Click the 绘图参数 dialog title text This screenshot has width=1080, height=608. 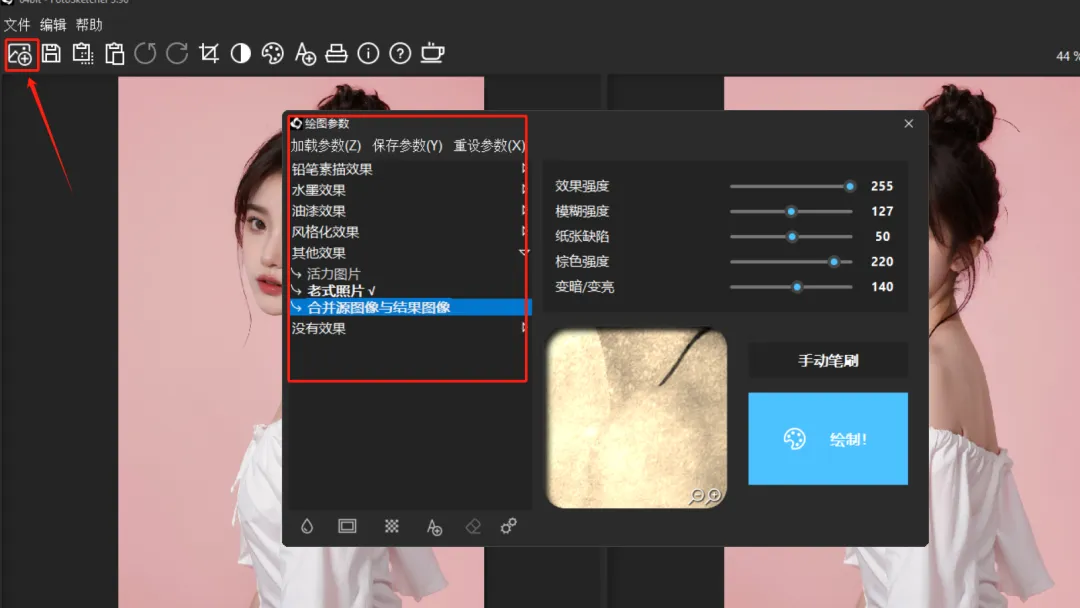(x=327, y=123)
